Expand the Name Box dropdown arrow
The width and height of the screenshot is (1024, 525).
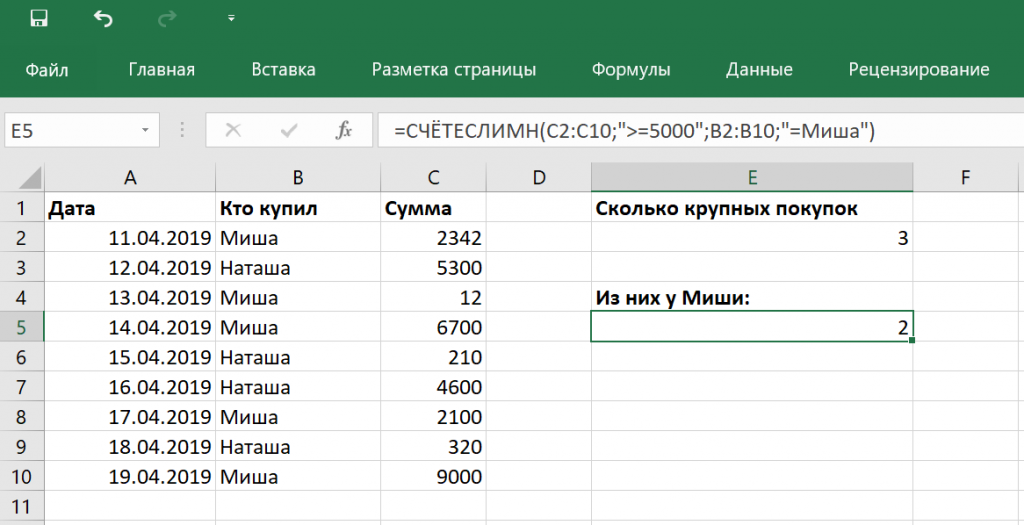(146, 130)
